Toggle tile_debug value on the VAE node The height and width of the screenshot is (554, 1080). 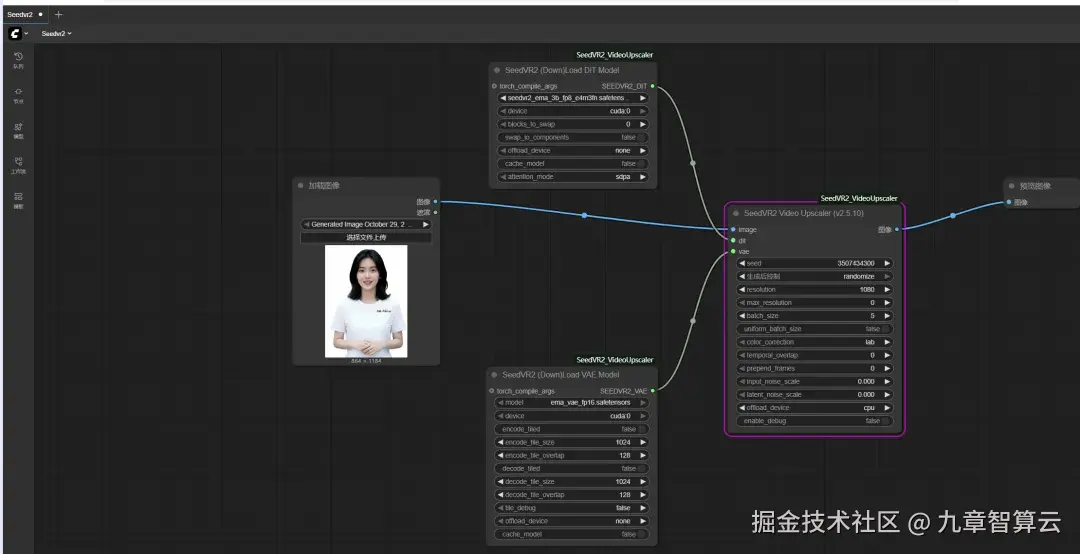(x=571, y=508)
